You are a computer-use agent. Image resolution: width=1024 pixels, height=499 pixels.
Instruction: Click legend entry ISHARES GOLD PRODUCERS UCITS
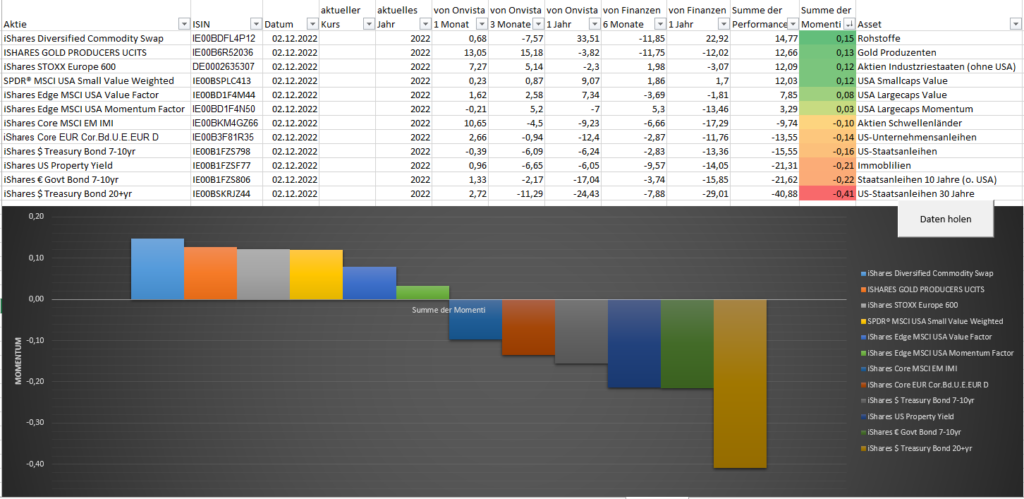tap(923, 289)
